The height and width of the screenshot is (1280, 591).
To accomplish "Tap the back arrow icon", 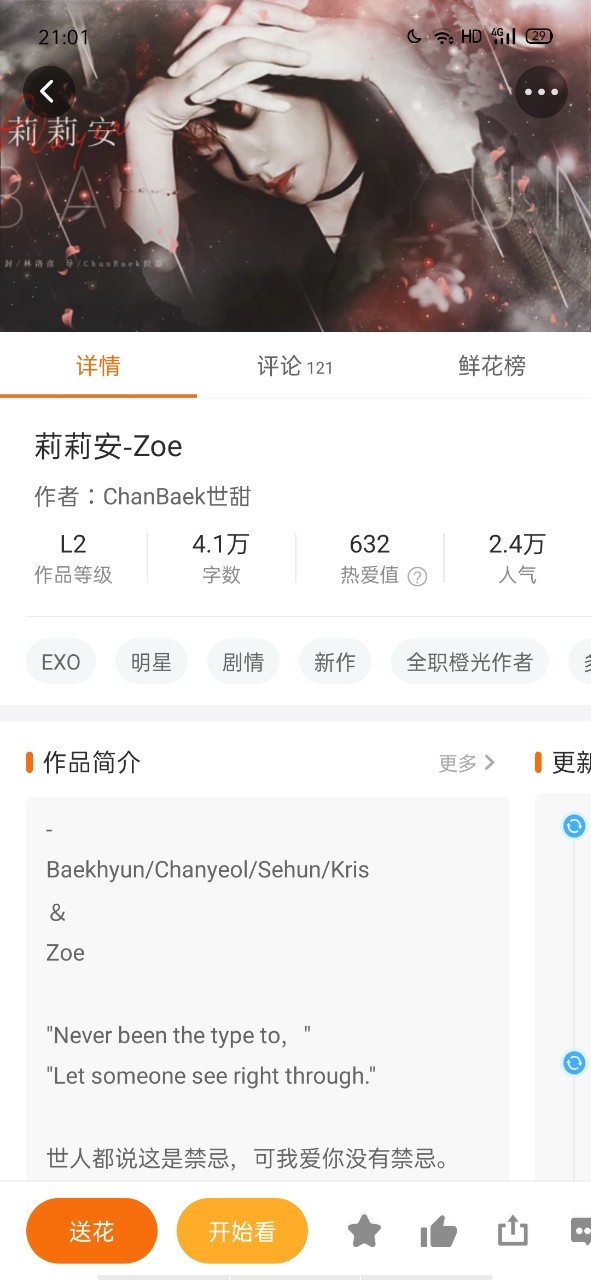I will click(49, 91).
